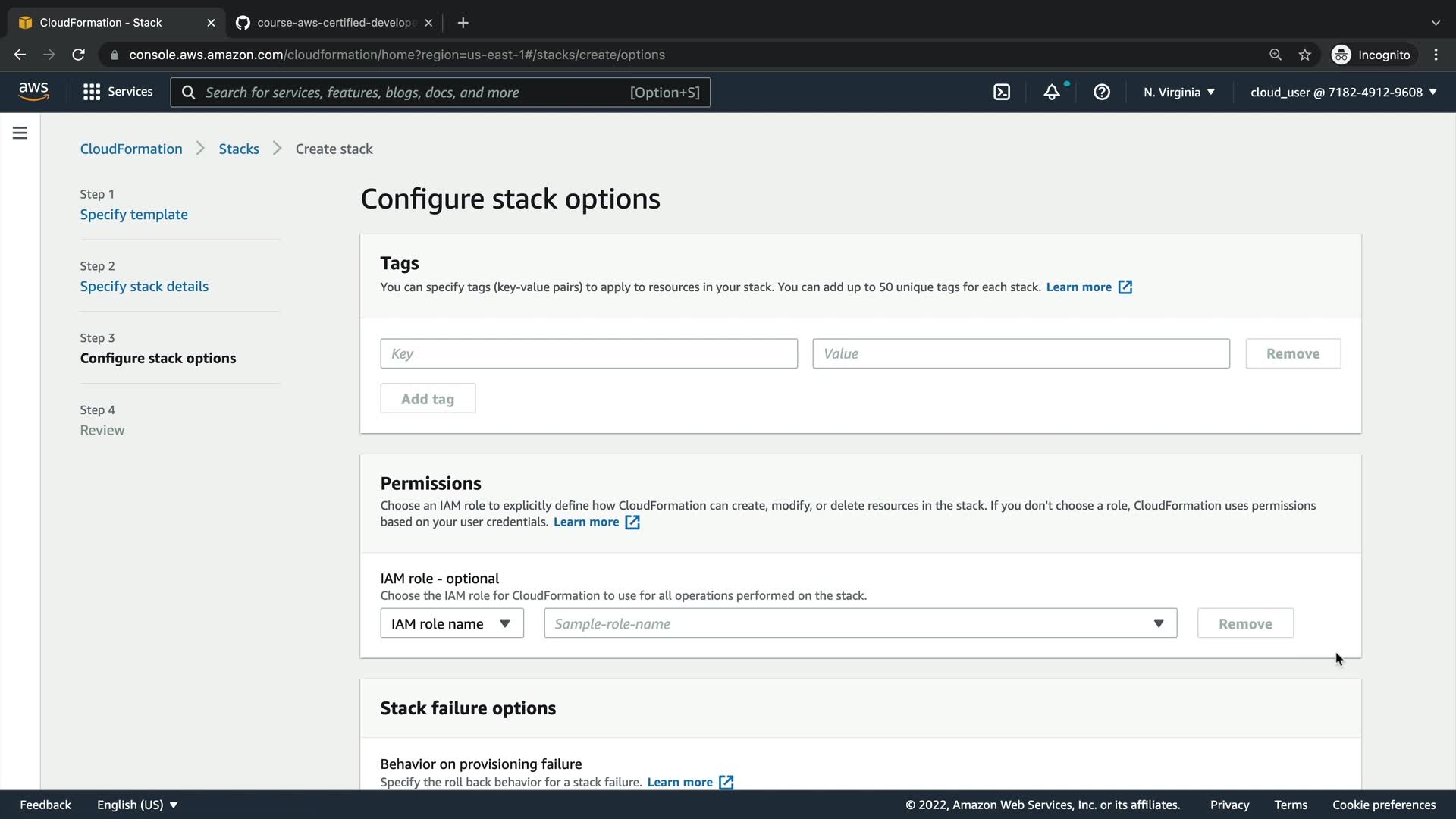The width and height of the screenshot is (1456, 819).
Task: Bookmark page with star icon
Action: 1304,55
